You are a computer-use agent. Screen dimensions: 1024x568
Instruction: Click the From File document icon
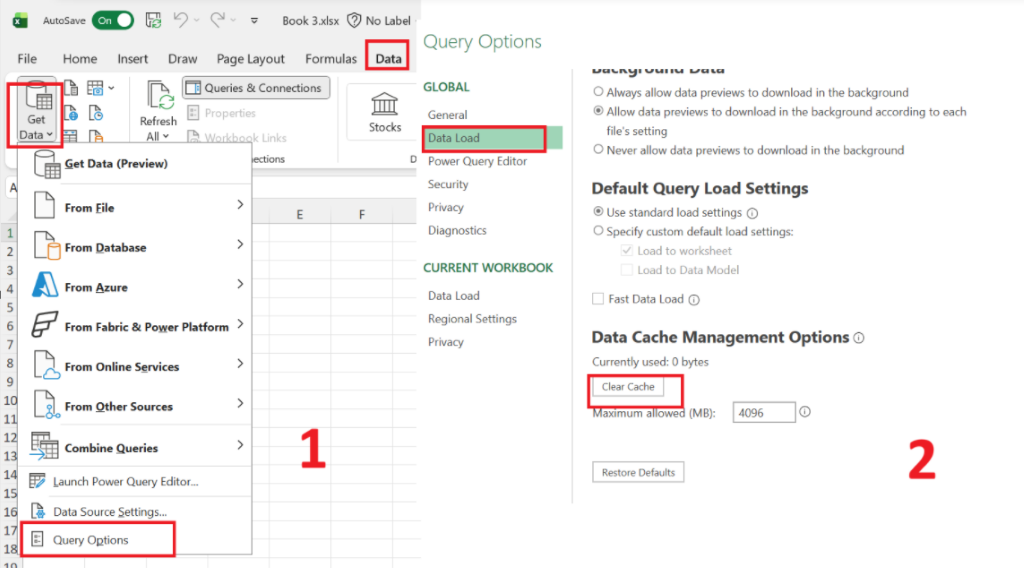coord(44,206)
